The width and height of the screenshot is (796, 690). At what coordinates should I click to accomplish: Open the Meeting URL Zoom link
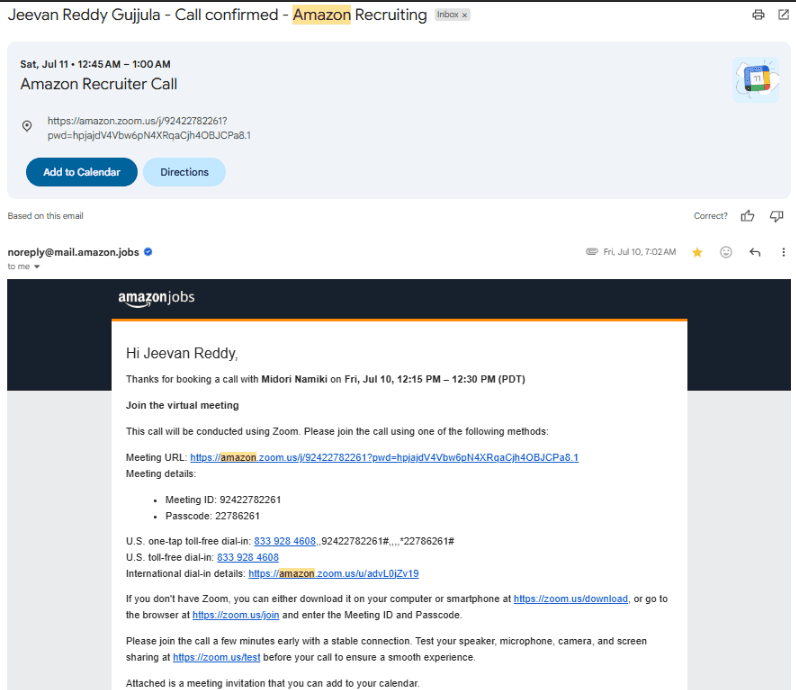pos(384,457)
